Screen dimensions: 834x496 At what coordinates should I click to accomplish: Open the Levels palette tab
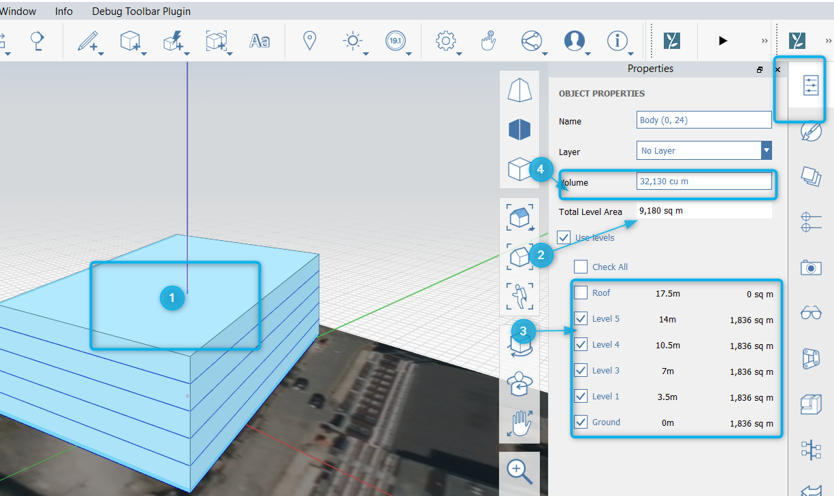pos(811,222)
